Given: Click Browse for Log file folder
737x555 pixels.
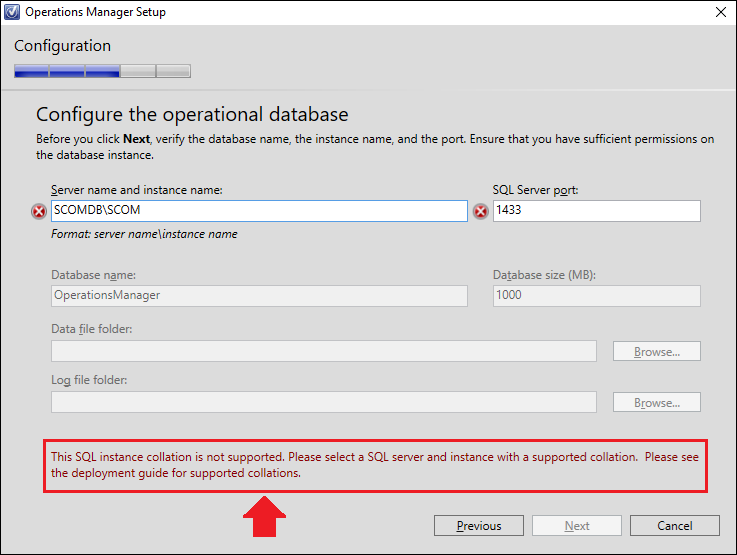Looking at the screenshot, I should [x=657, y=402].
